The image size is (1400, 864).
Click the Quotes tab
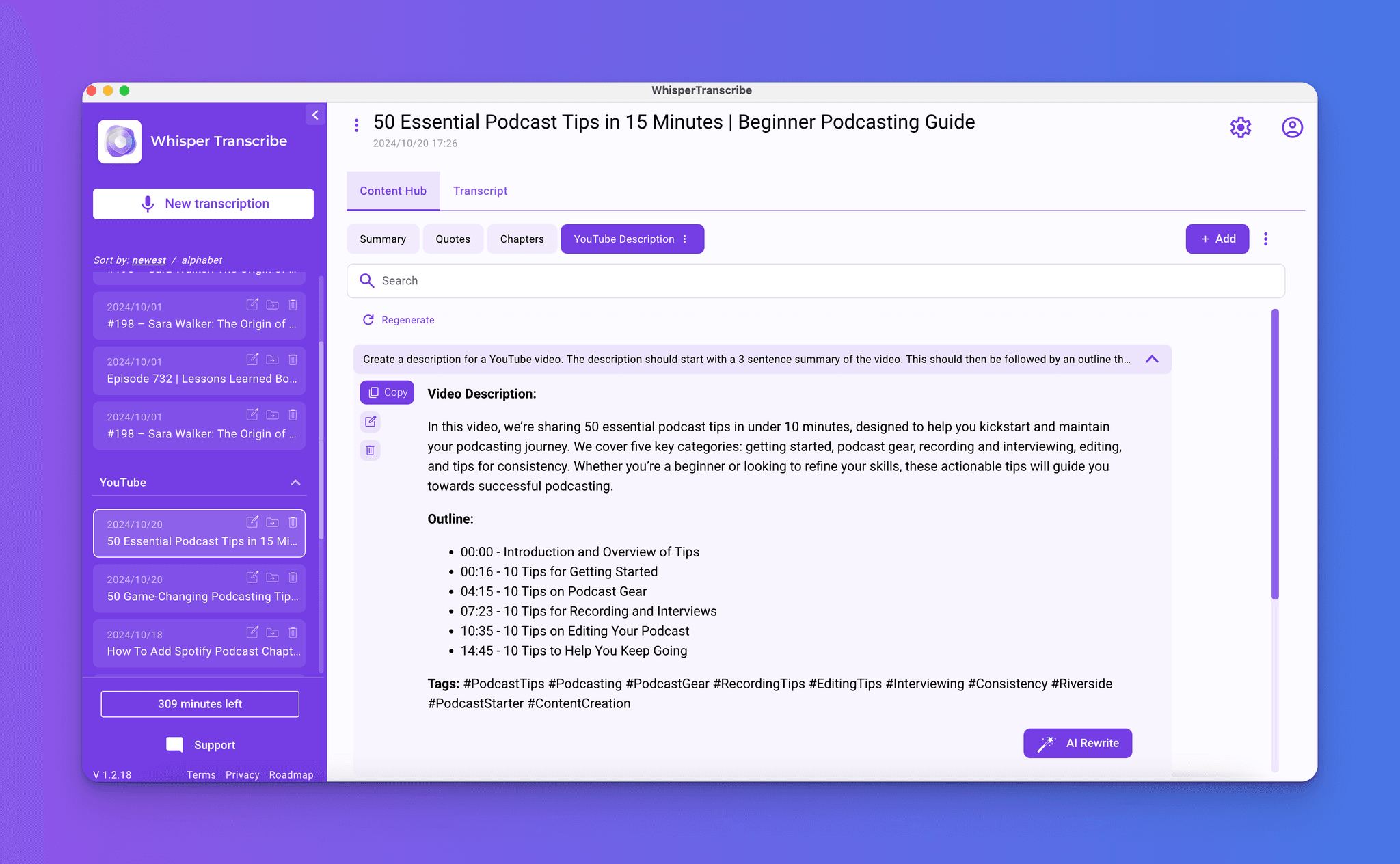(452, 239)
